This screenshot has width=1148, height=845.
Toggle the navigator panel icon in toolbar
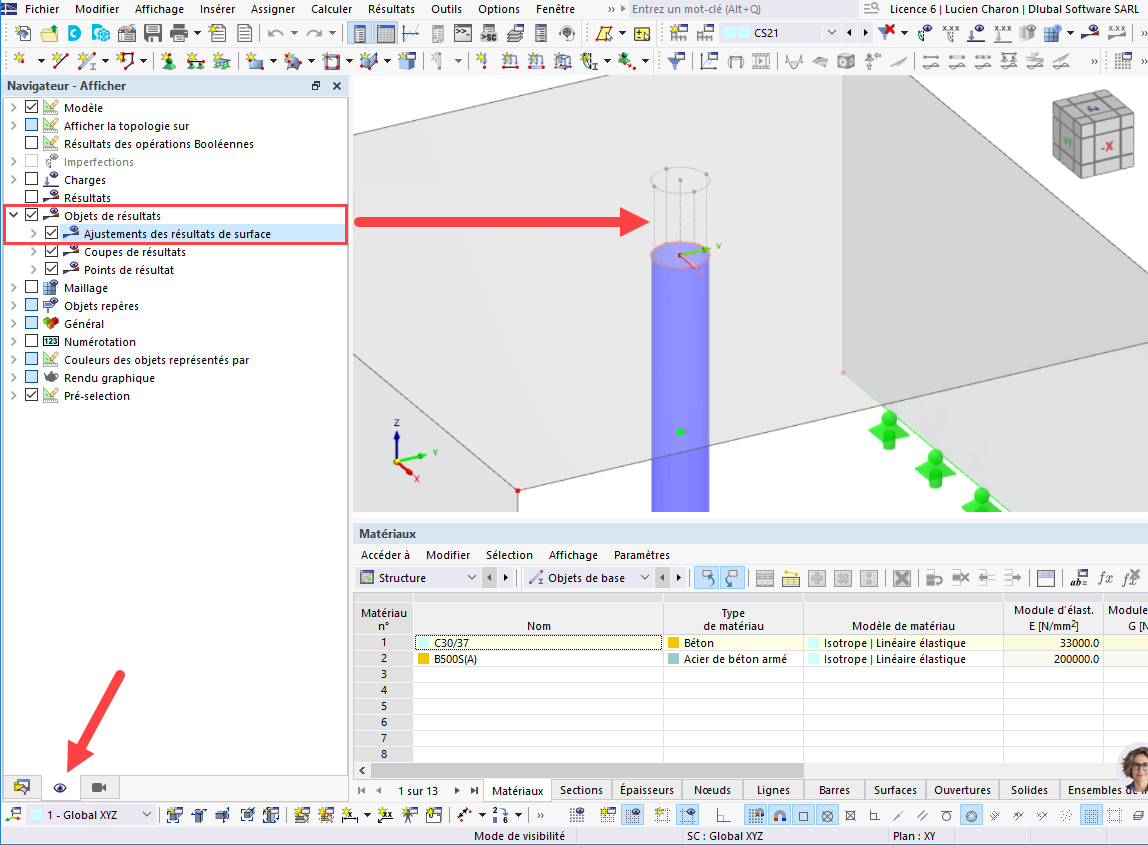tap(359, 34)
